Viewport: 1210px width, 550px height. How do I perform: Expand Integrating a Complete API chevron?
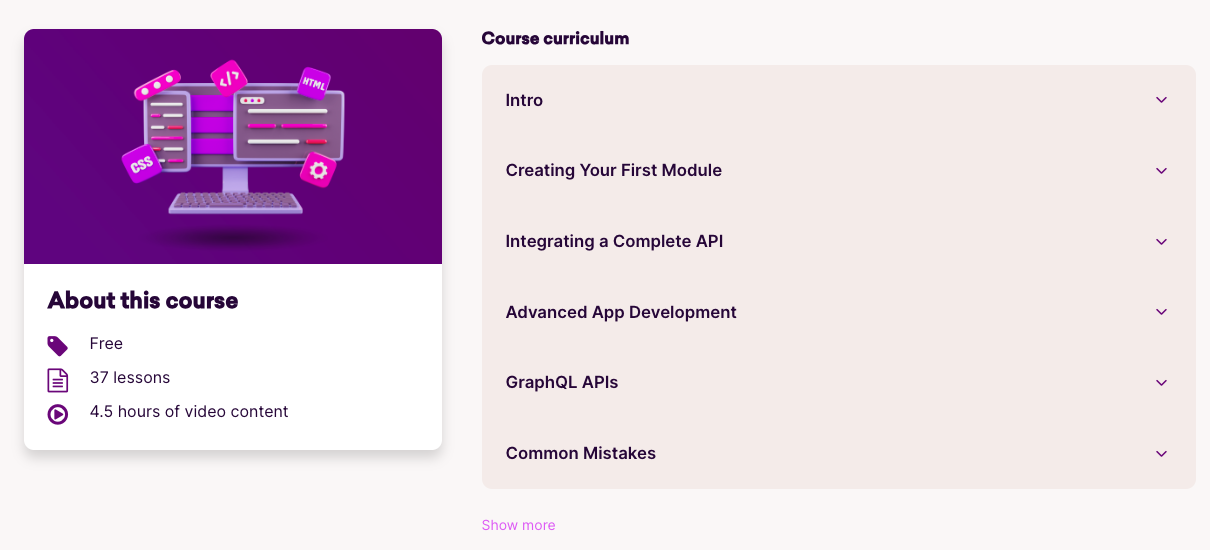1161,242
